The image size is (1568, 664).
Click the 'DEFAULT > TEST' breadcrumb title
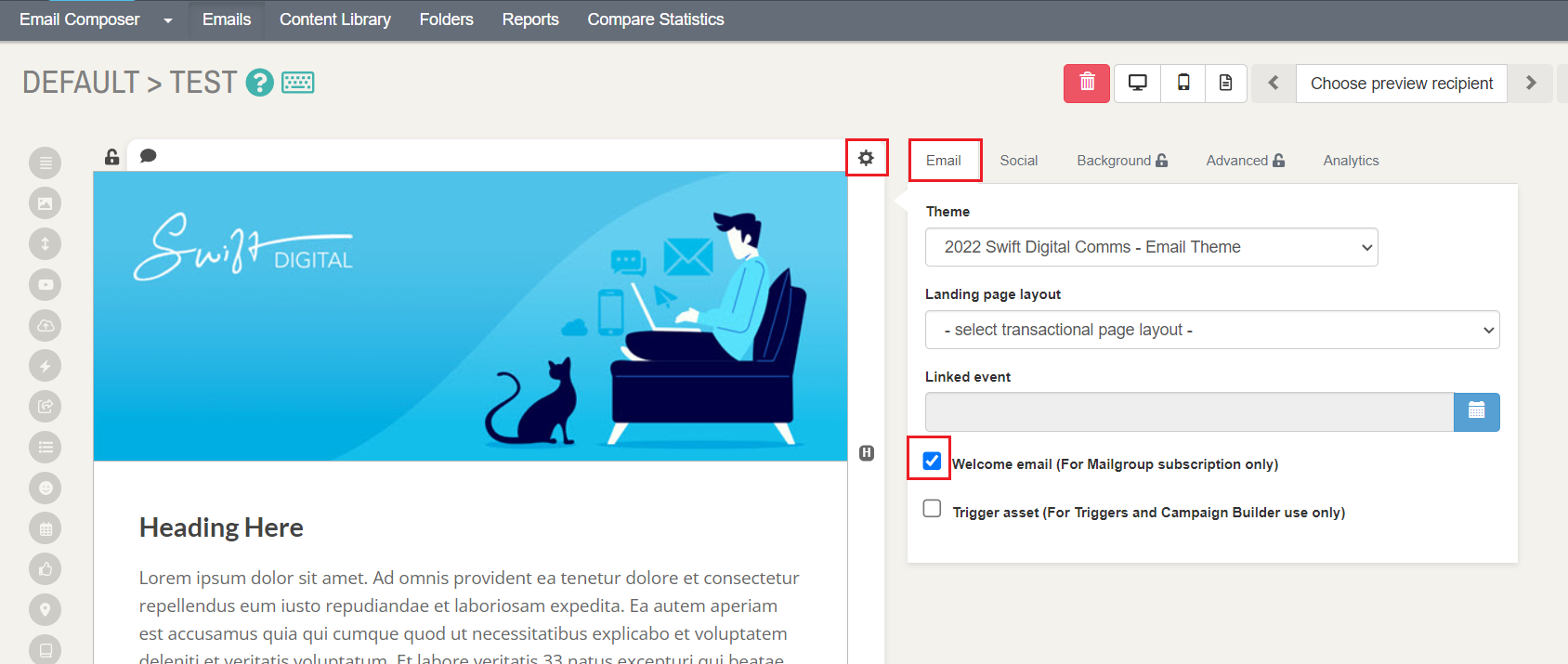[x=130, y=83]
